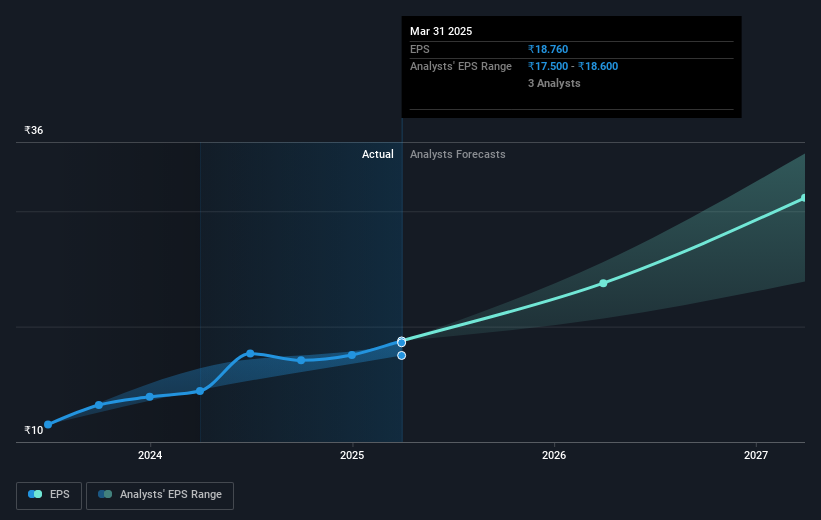Click the 2026 x-axis label
This screenshot has height=520, width=821.
click(554, 455)
